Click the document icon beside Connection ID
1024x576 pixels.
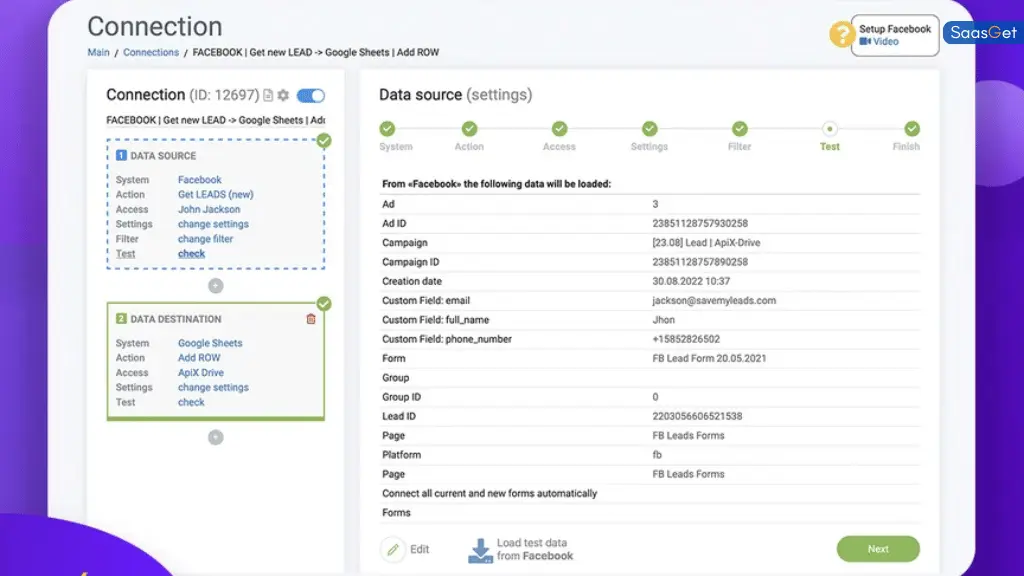(267, 96)
